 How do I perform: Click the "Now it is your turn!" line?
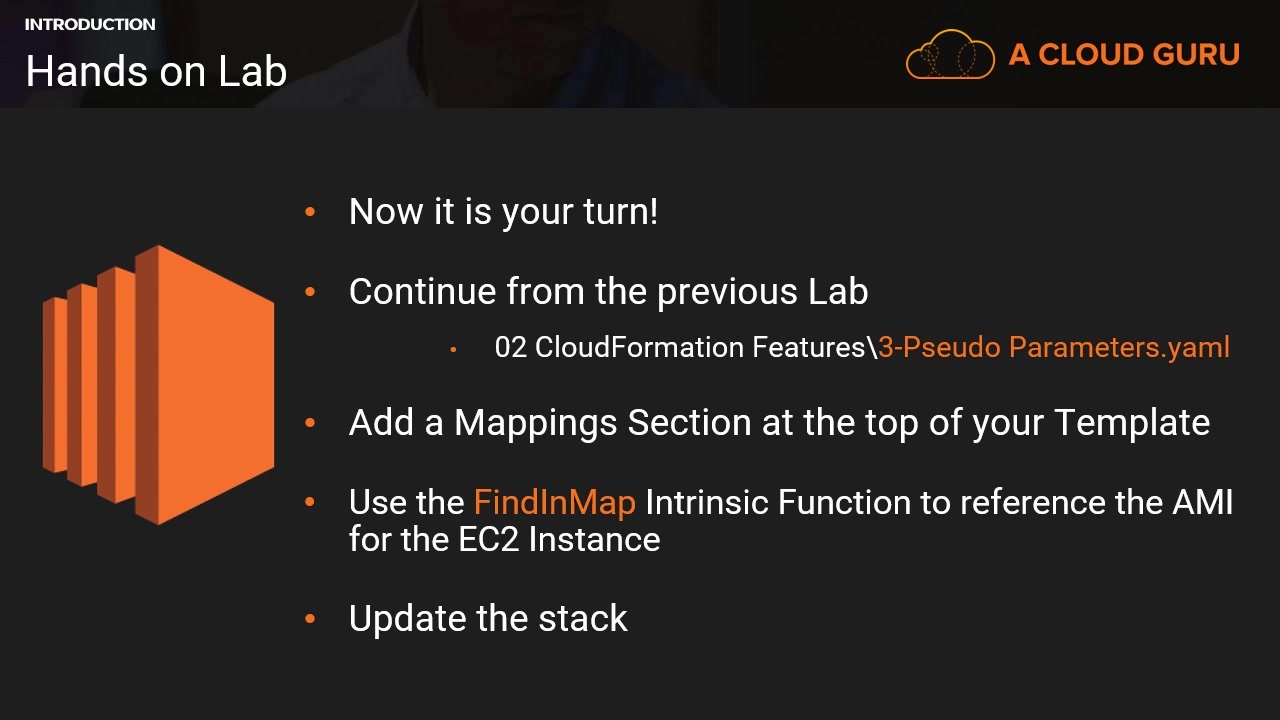(x=503, y=212)
